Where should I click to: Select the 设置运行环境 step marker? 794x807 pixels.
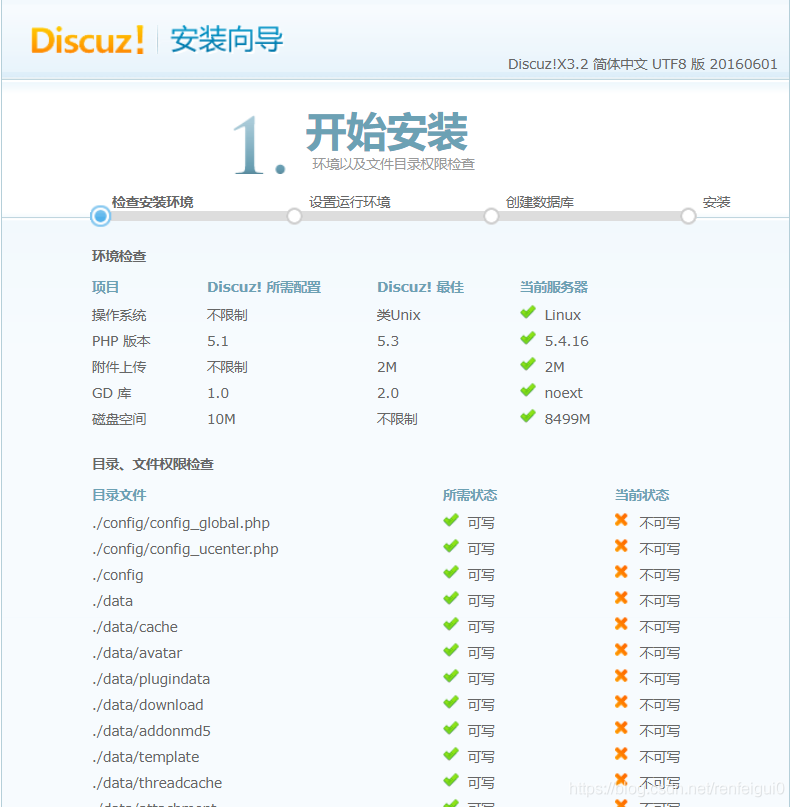[294, 216]
